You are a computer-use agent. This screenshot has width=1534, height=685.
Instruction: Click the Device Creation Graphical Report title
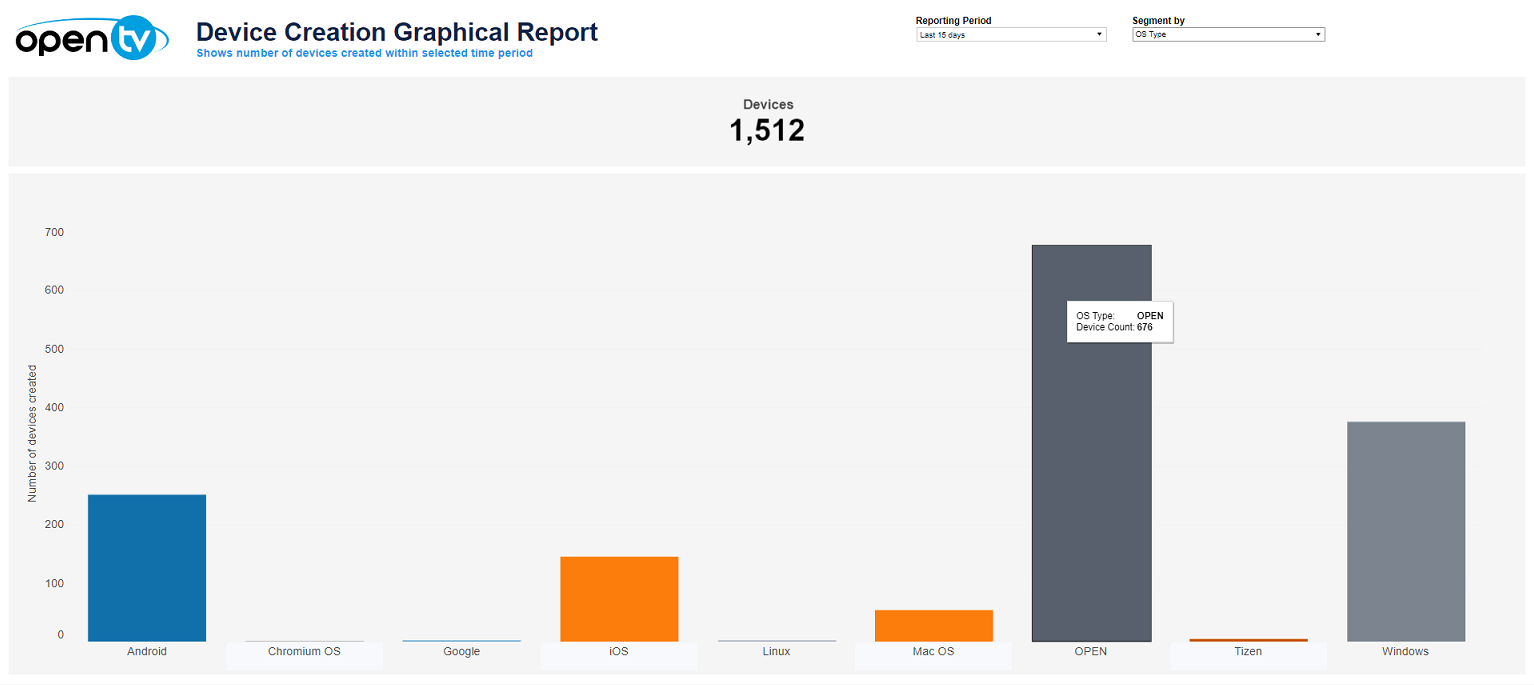point(397,32)
